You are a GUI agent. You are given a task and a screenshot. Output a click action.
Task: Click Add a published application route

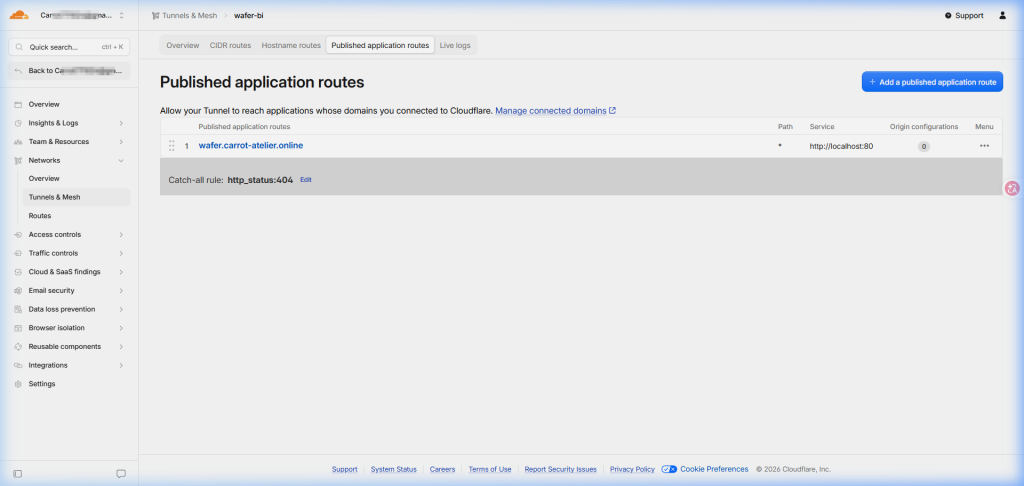932,82
